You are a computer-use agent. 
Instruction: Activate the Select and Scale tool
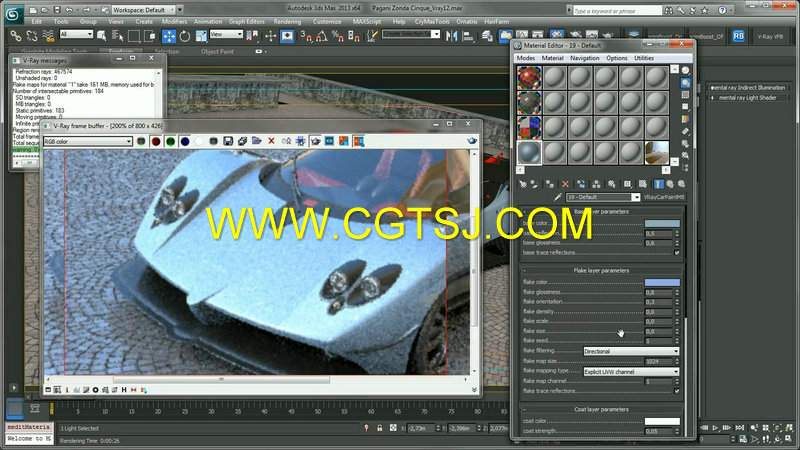[201, 36]
